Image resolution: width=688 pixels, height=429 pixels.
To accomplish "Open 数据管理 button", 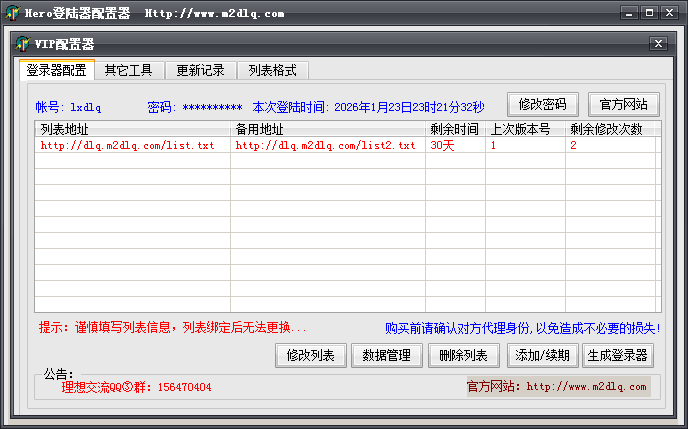I will [x=386, y=355].
